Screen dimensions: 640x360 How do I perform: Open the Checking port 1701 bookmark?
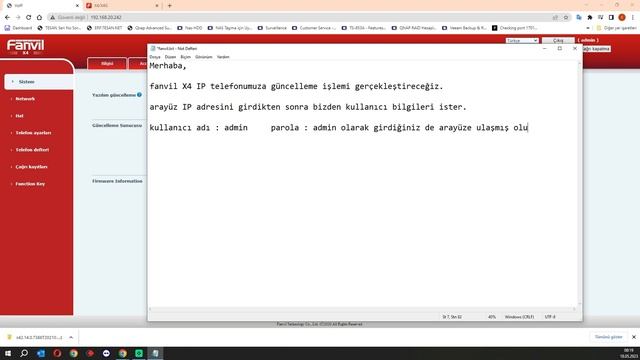coord(515,28)
